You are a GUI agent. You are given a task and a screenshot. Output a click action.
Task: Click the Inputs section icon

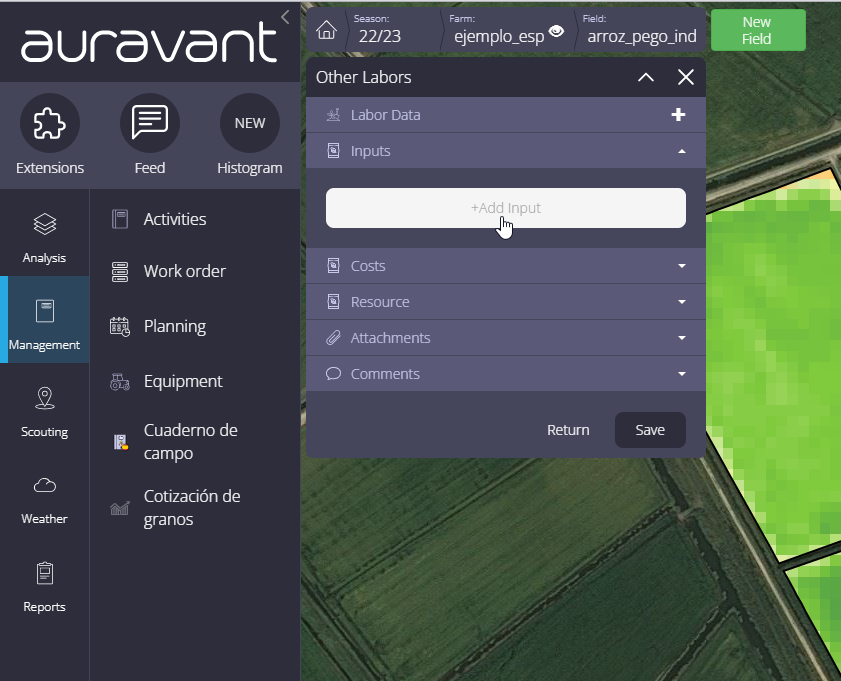(x=333, y=151)
